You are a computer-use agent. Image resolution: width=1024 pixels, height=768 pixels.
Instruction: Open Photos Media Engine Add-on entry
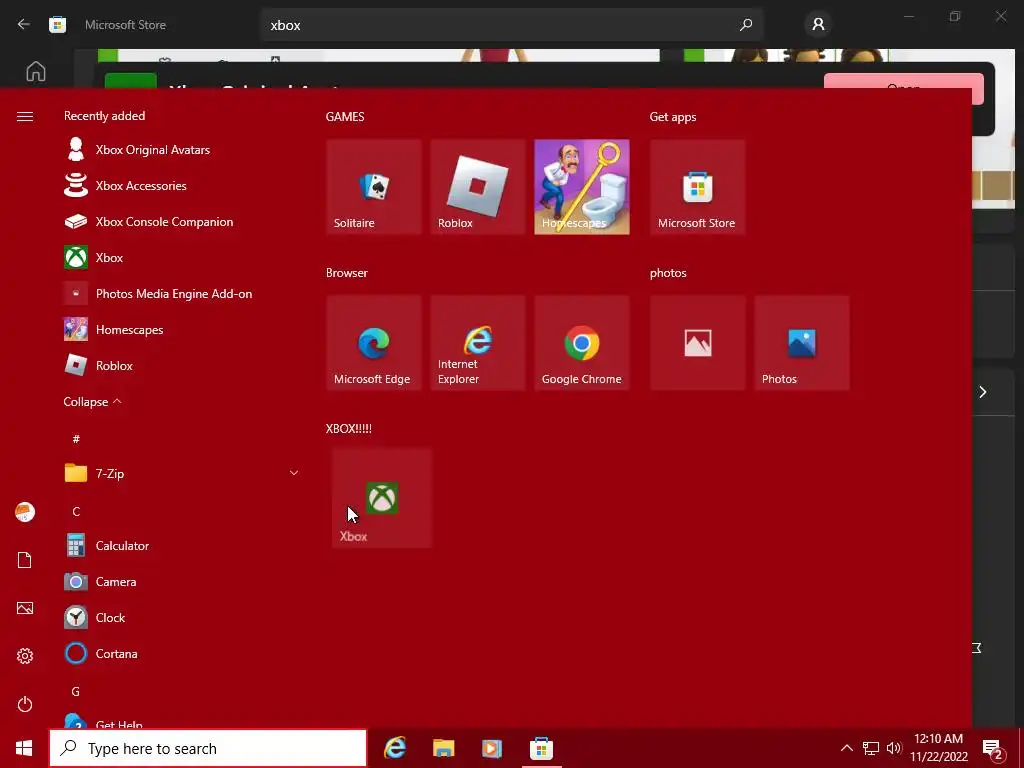pos(182,294)
